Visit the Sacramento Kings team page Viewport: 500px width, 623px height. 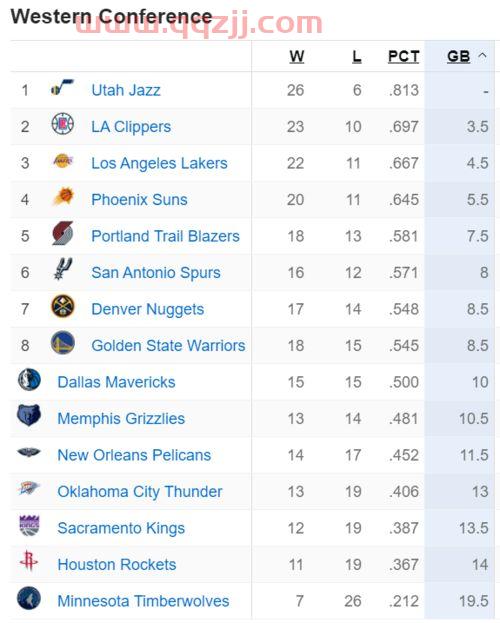121,528
